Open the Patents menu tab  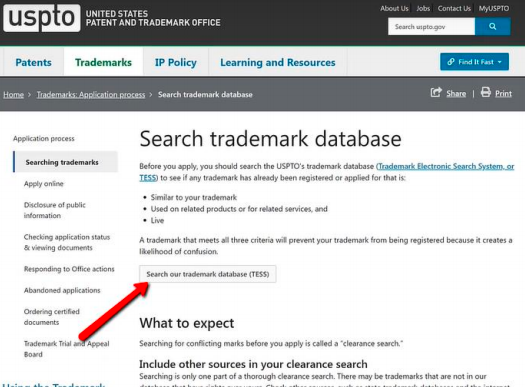tap(33, 62)
